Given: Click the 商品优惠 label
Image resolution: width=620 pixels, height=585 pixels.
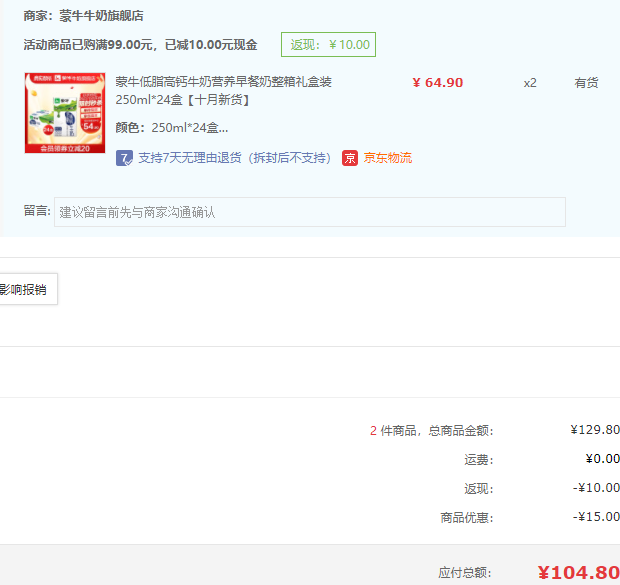Looking at the screenshot, I should click(x=467, y=517).
